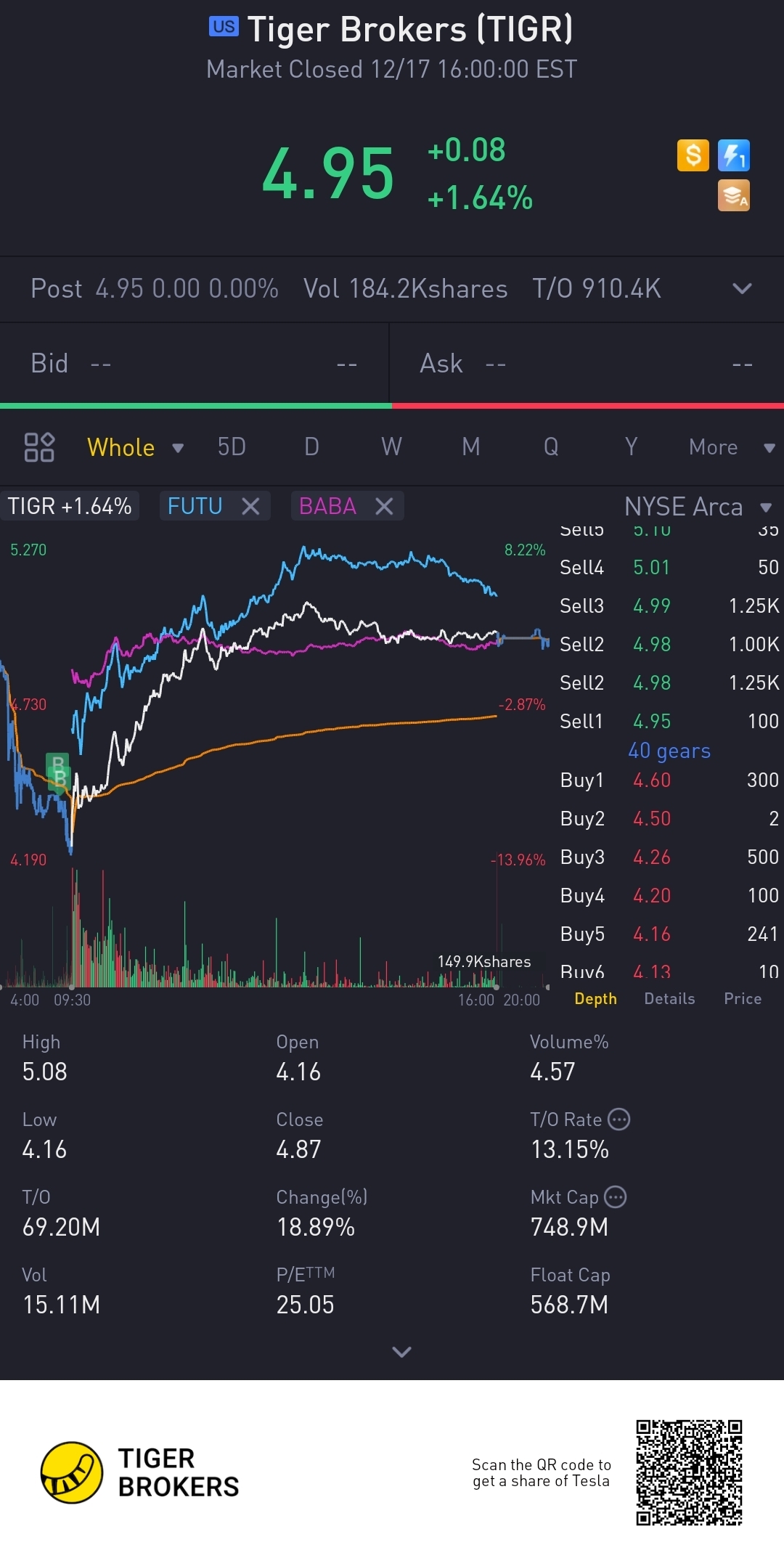Screen dimensions: 784x1566
Task: Tap the 4.95 last price
Action: [x=328, y=174]
